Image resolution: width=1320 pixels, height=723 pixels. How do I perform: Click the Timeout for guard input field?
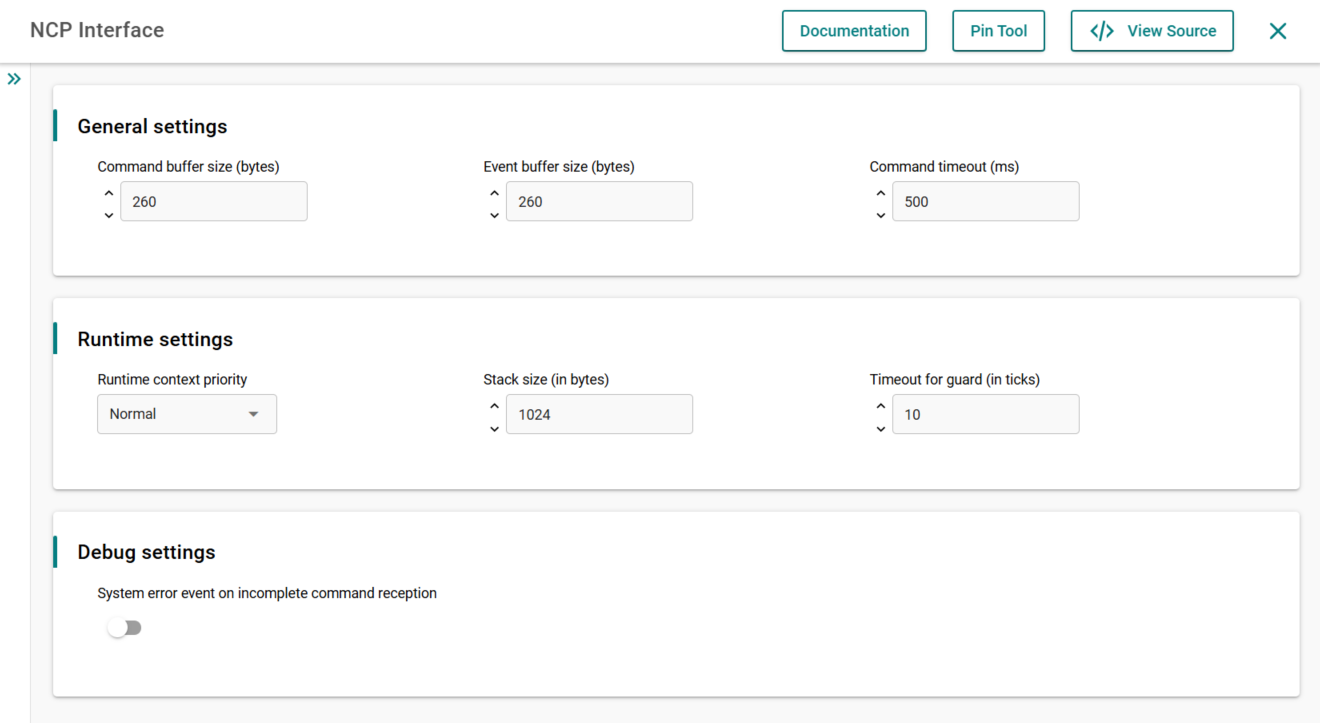(x=985, y=414)
